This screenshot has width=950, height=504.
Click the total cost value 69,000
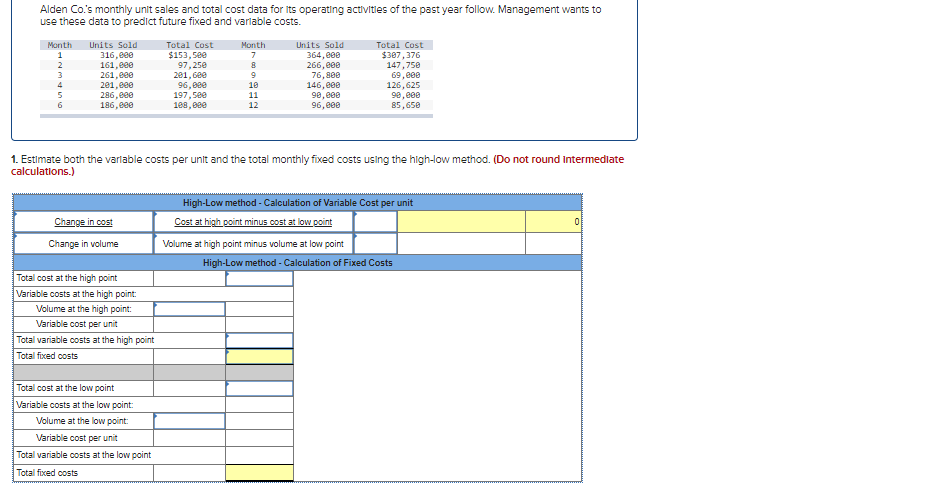(x=406, y=75)
